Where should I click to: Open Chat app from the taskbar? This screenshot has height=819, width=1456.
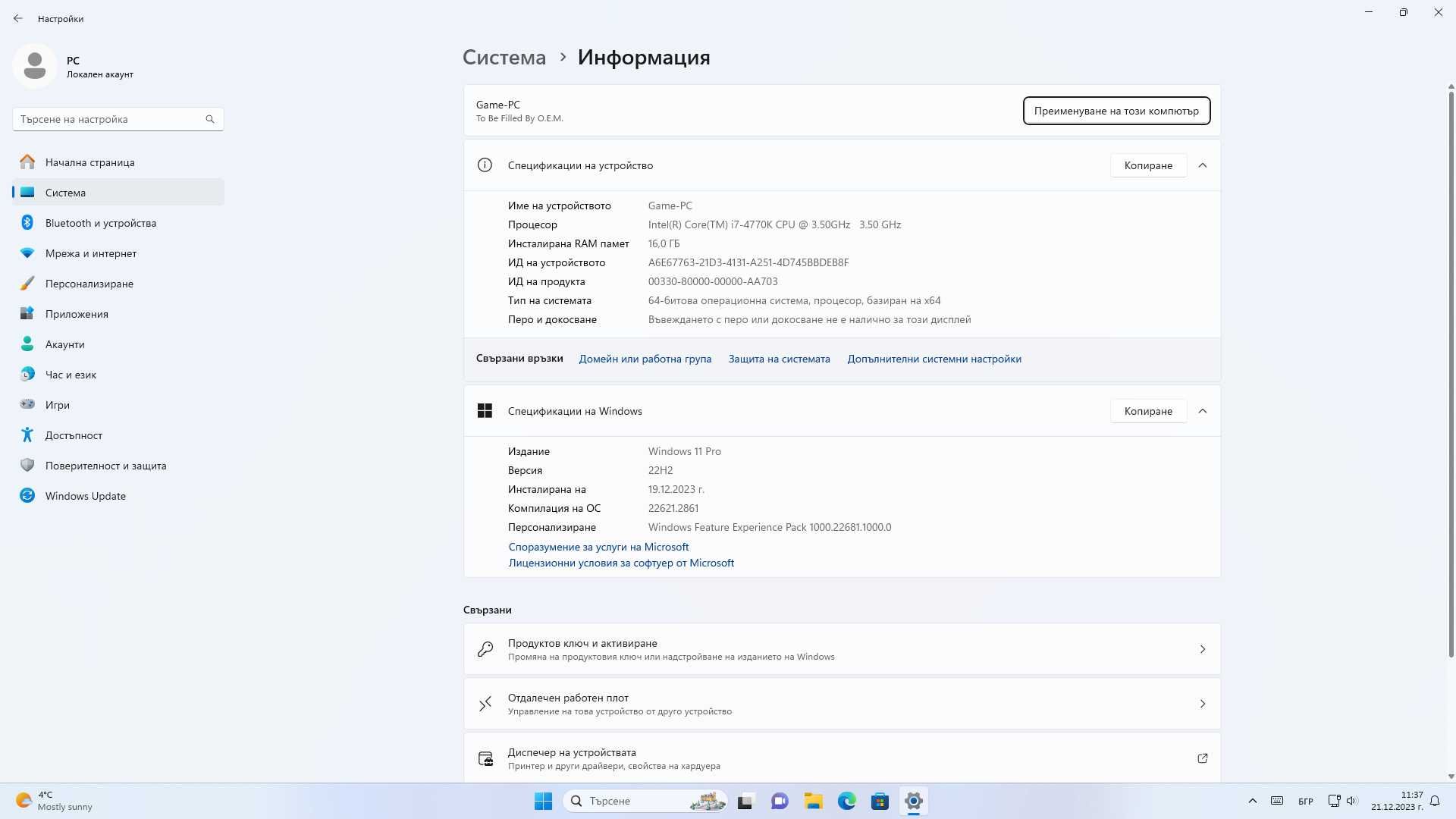click(780, 801)
